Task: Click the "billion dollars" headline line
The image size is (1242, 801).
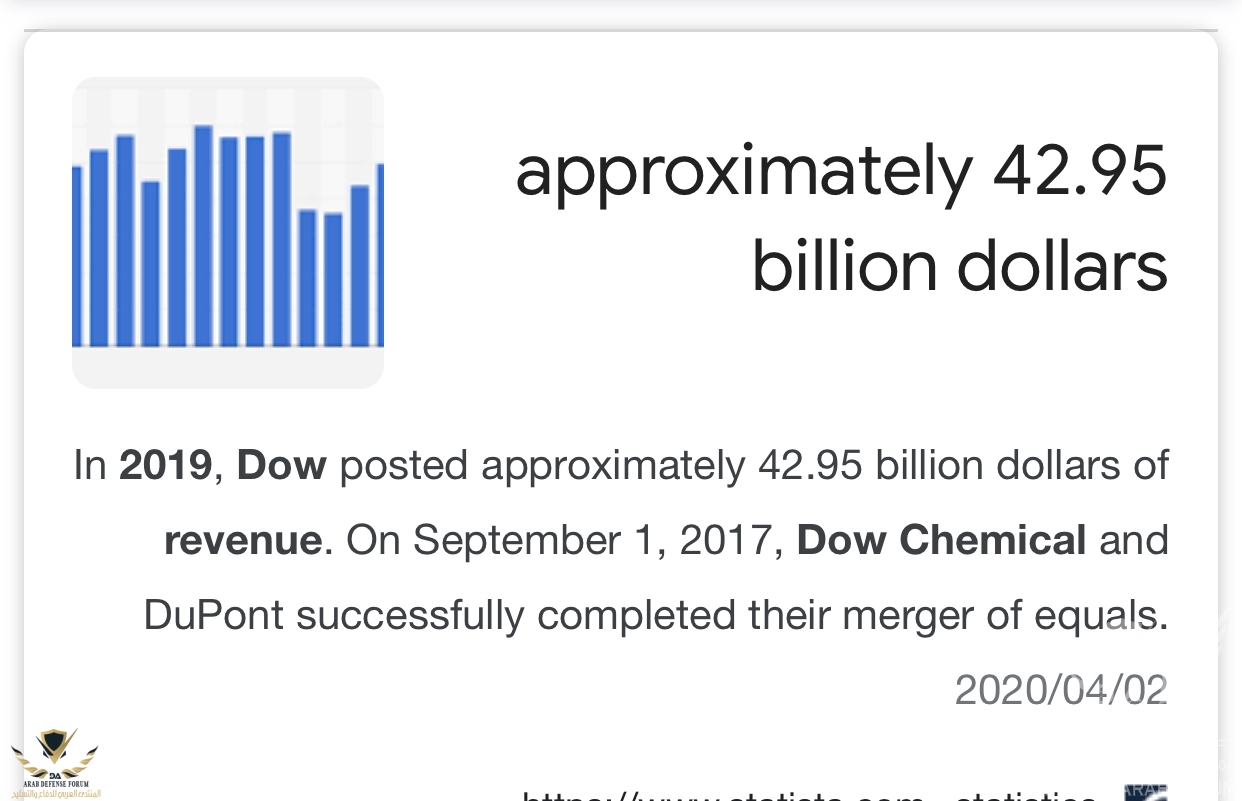Action: click(959, 267)
